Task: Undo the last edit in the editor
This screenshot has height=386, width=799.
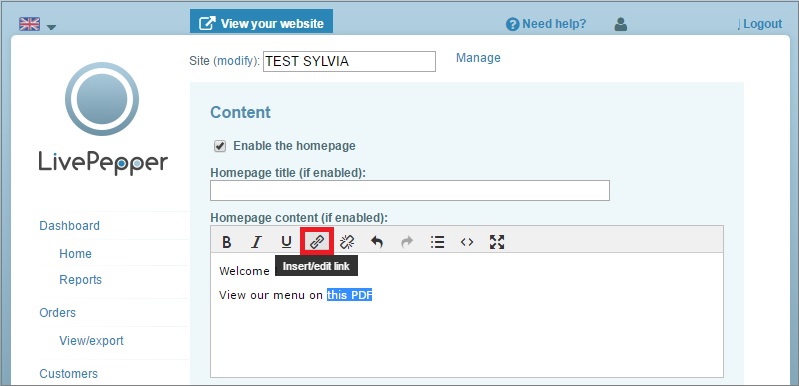Action: coord(377,242)
